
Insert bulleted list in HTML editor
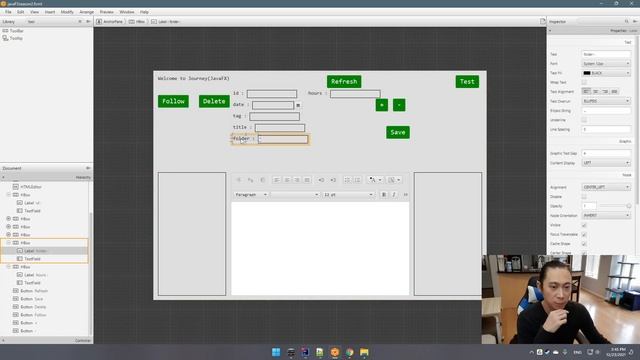tap(347, 180)
